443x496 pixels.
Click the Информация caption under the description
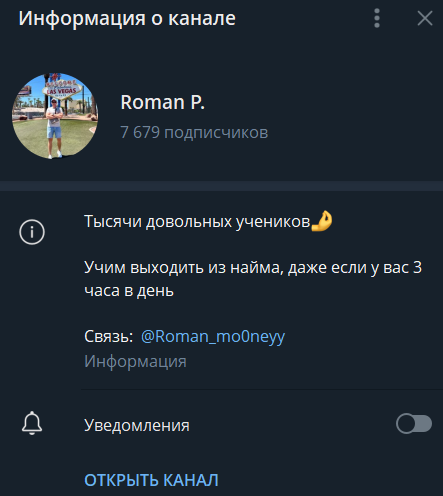coord(135,362)
